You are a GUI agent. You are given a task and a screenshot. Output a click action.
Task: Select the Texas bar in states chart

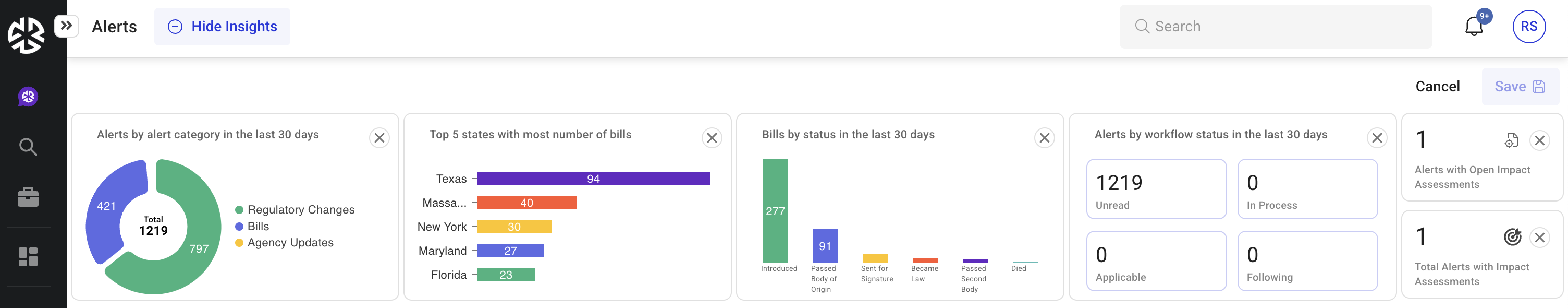pyautogui.click(x=593, y=179)
